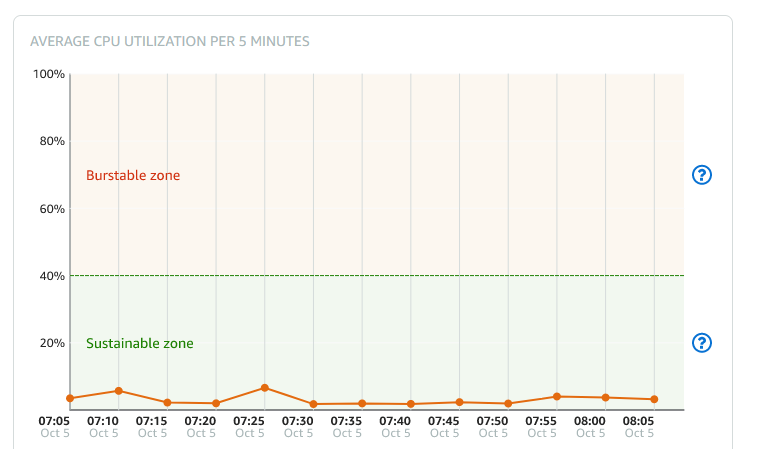Select the 07:55 CPU data point
Screen dimensions: 779x449
[x=557, y=396]
